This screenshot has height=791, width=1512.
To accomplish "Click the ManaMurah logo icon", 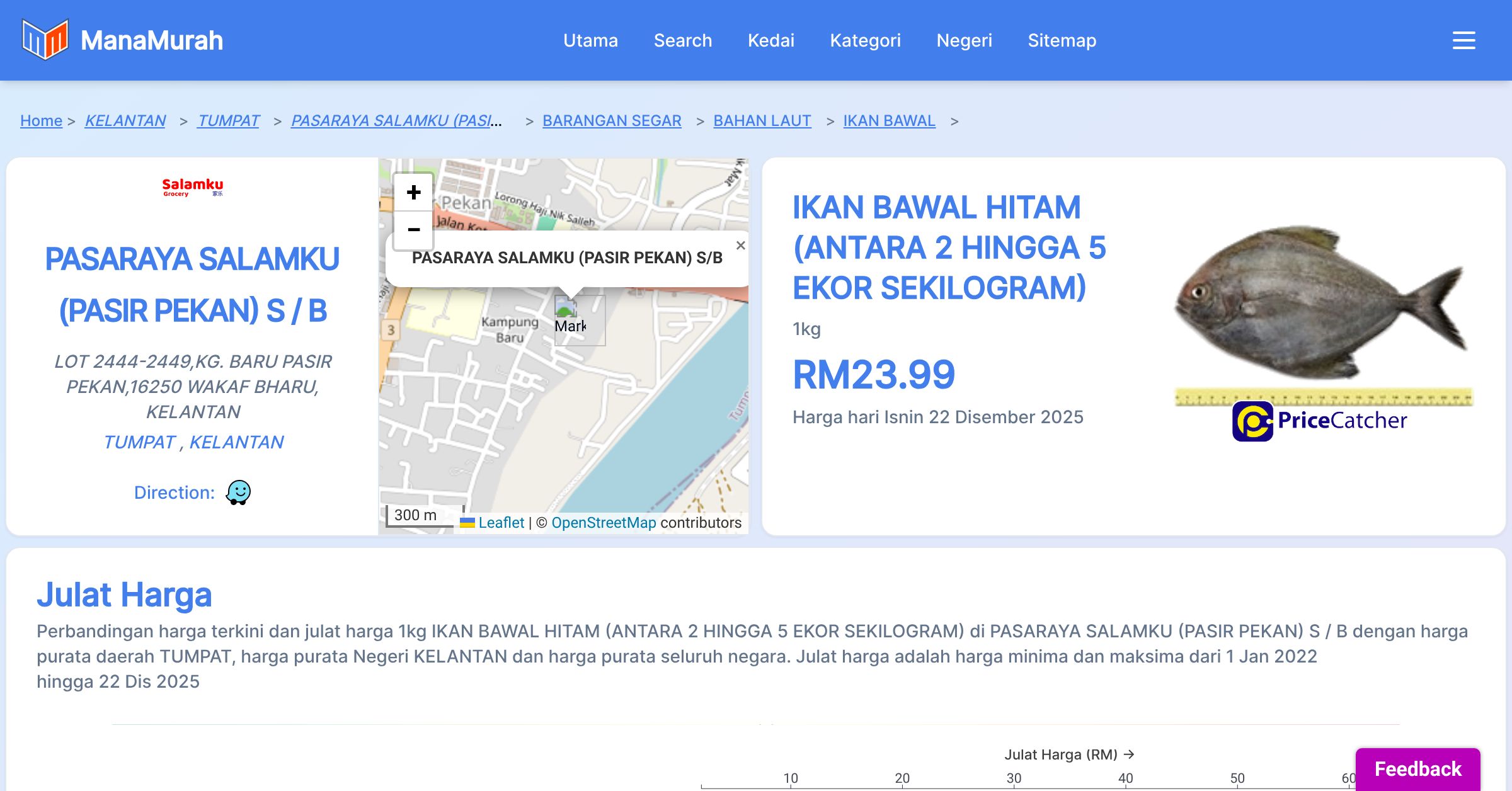I will [x=45, y=40].
